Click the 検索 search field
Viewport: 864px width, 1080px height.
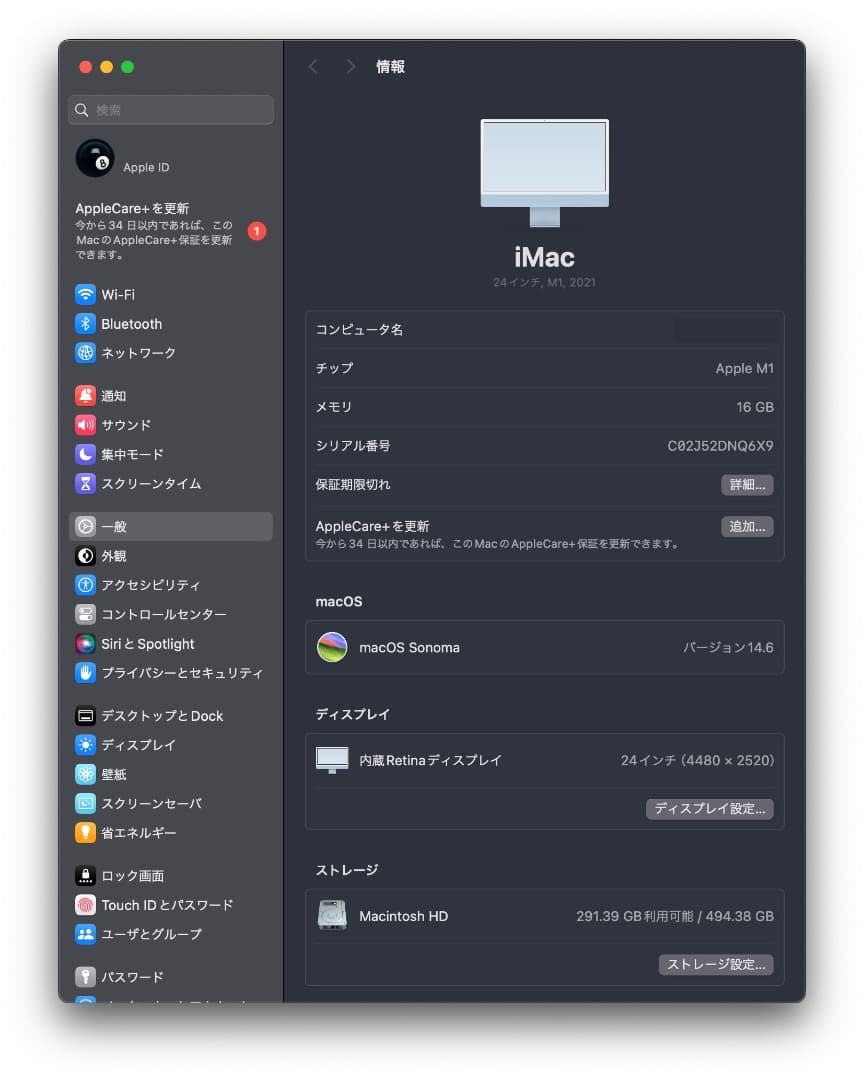coord(170,110)
